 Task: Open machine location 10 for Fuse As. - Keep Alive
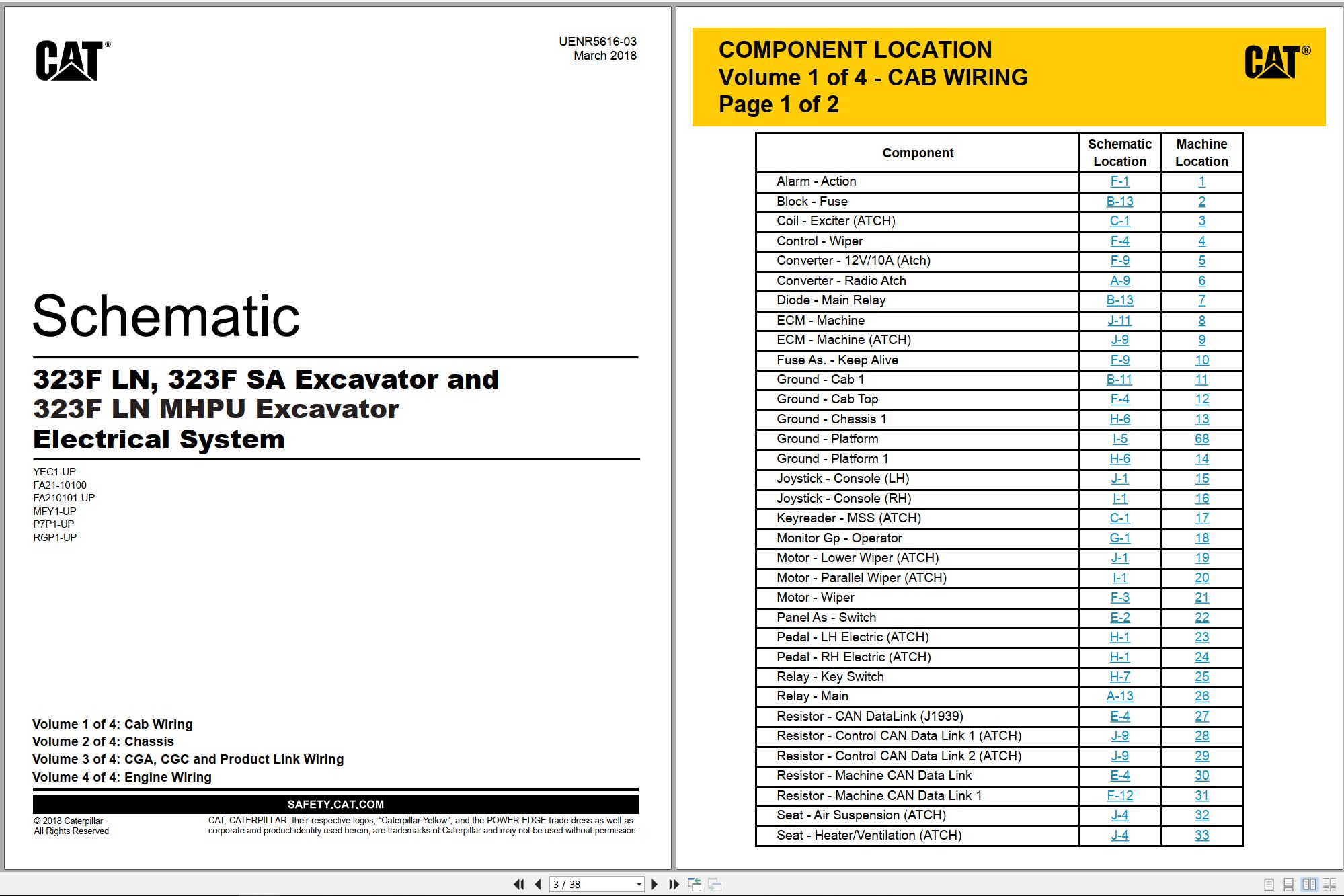[x=1201, y=360]
